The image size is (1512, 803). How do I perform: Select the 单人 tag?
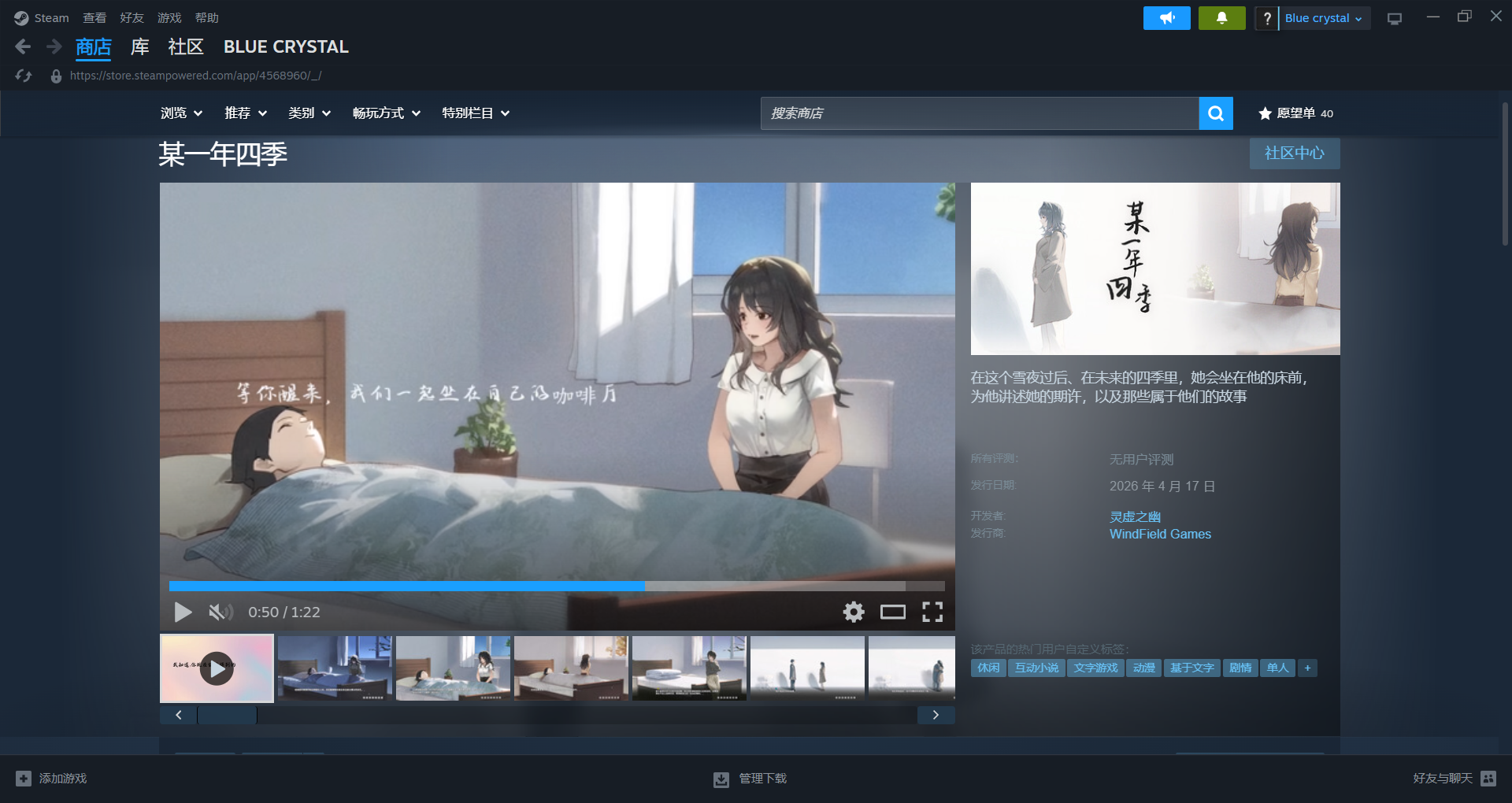click(x=1277, y=668)
